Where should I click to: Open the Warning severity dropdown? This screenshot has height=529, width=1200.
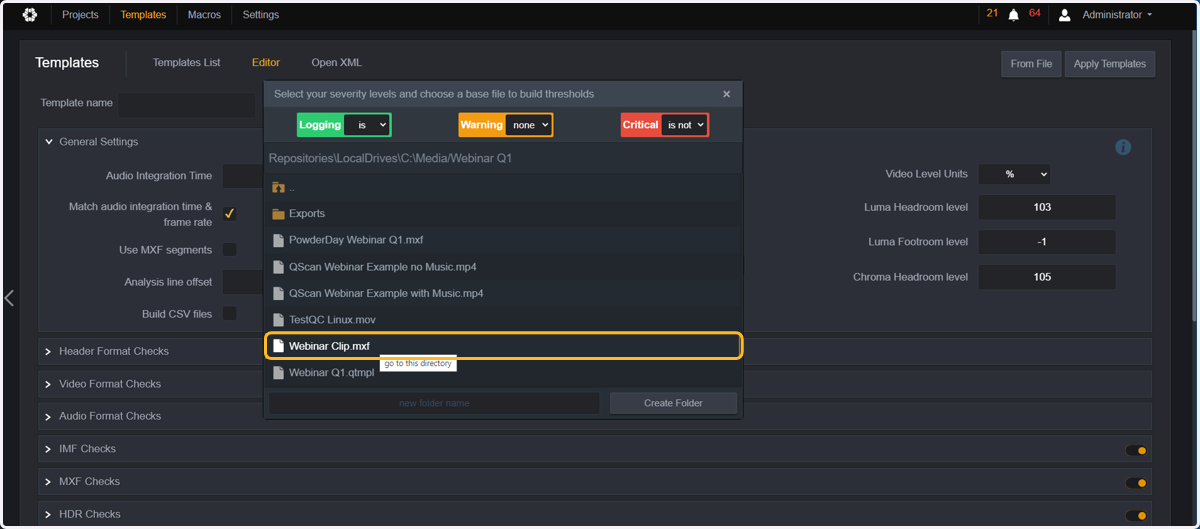point(528,125)
